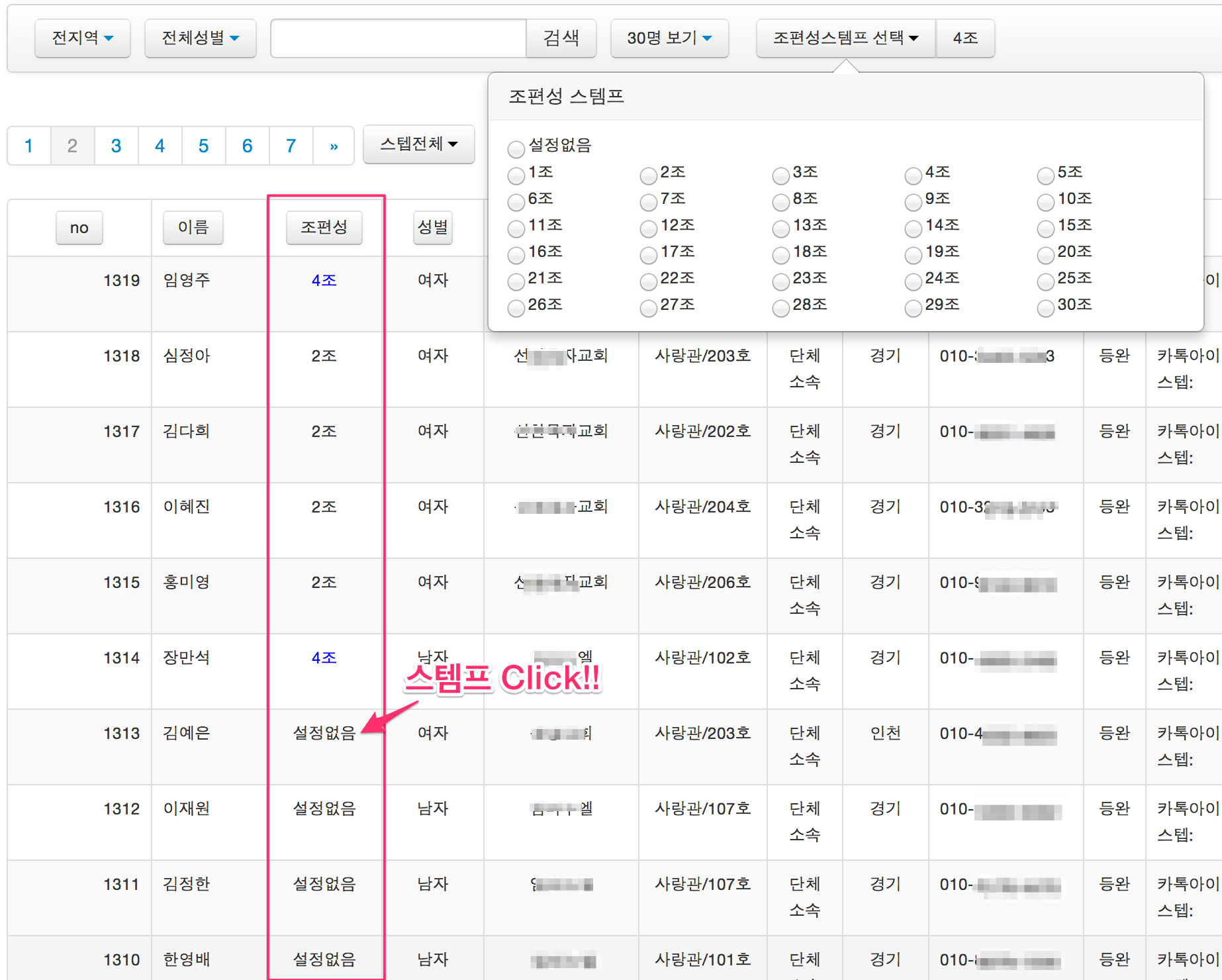Select the 26조 radio button
The image size is (1222, 980).
[x=516, y=308]
